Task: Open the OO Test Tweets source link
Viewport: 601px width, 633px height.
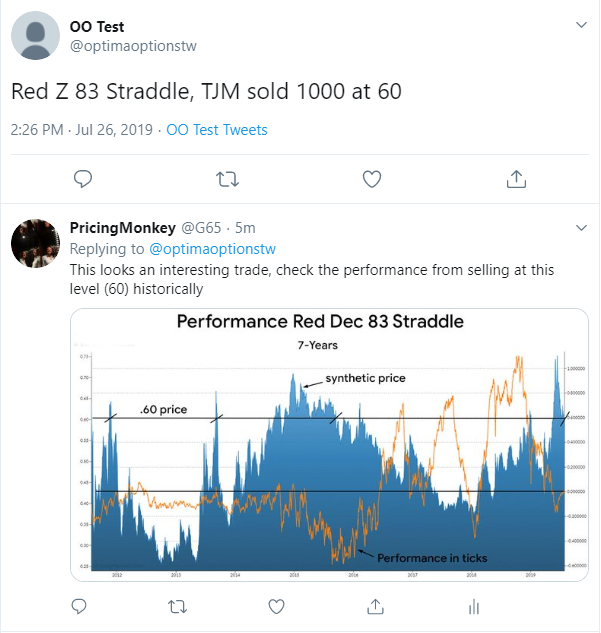Action: [217, 130]
